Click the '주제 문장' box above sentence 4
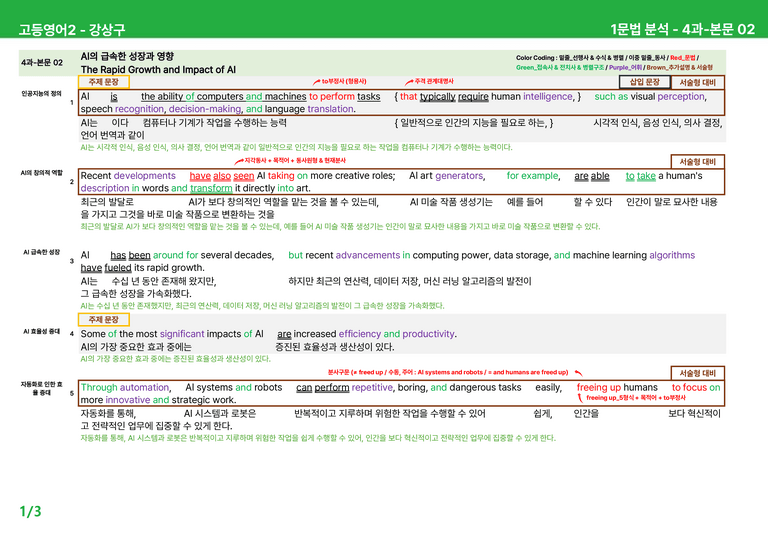 pos(103,319)
